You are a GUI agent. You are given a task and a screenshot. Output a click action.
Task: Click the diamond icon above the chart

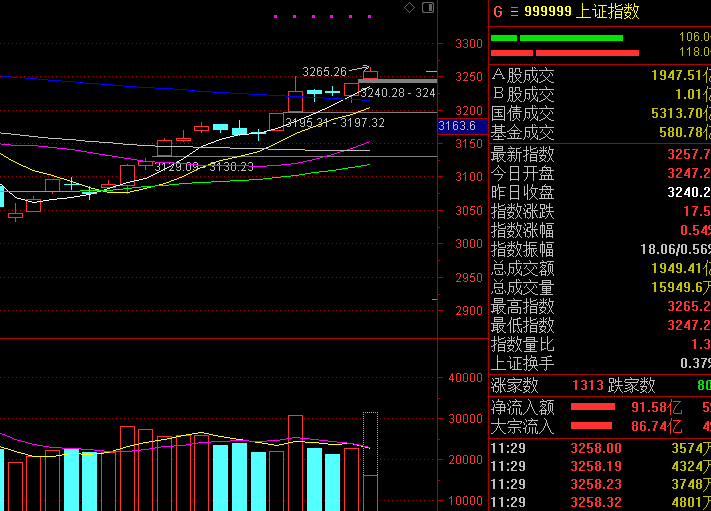point(409,7)
